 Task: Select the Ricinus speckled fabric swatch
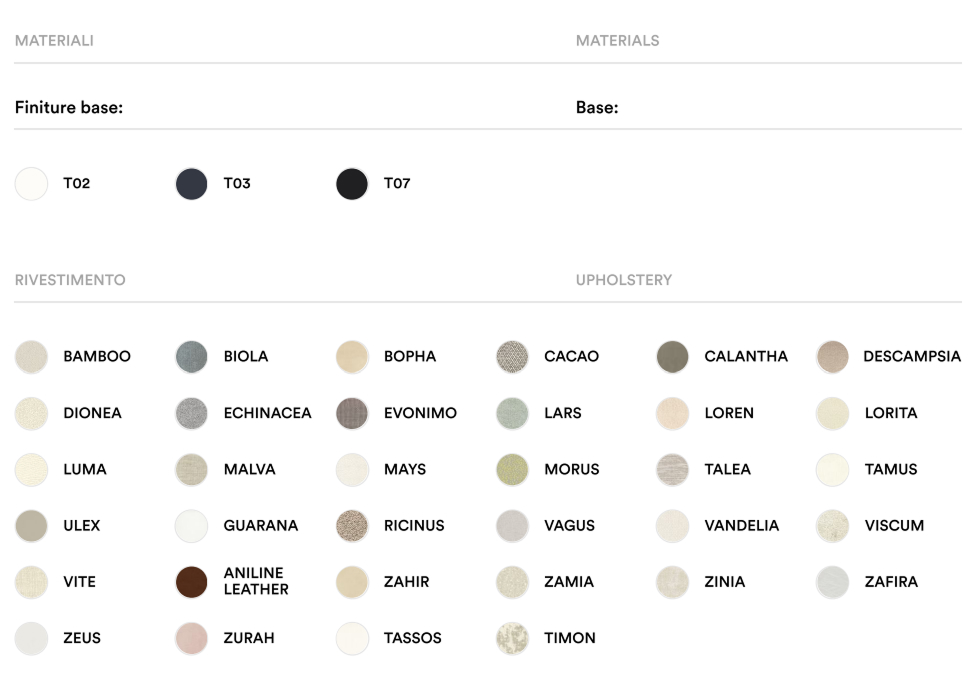point(352,525)
